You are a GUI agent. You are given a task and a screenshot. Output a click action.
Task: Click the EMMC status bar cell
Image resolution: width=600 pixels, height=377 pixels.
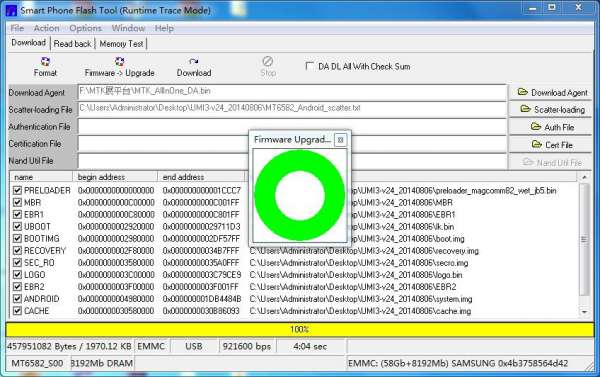(151, 346)
